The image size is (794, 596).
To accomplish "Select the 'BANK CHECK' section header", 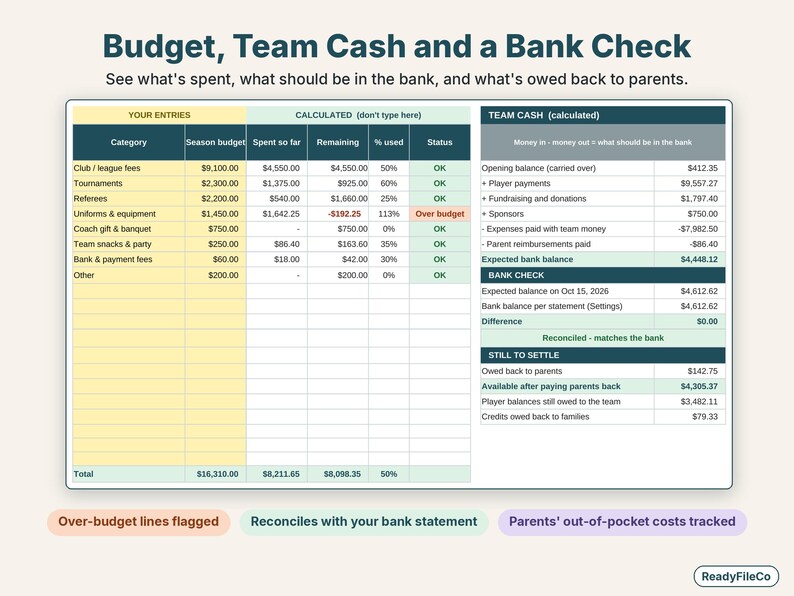I will coord(603,275).
